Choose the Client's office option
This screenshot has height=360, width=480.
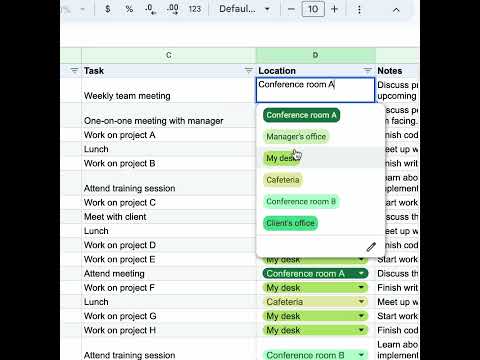(x=290, y=223)
